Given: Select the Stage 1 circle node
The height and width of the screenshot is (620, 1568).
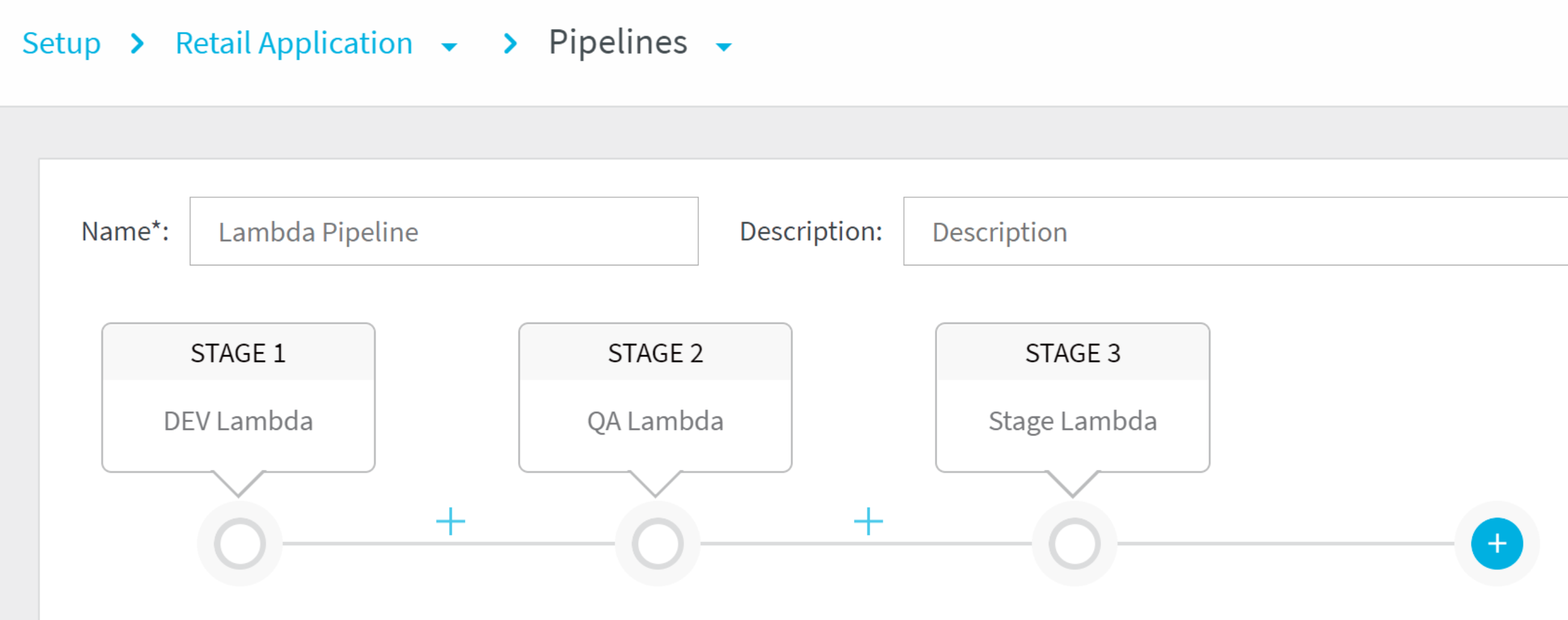Looking at the screenshot, I should click(x=240, y=543).
